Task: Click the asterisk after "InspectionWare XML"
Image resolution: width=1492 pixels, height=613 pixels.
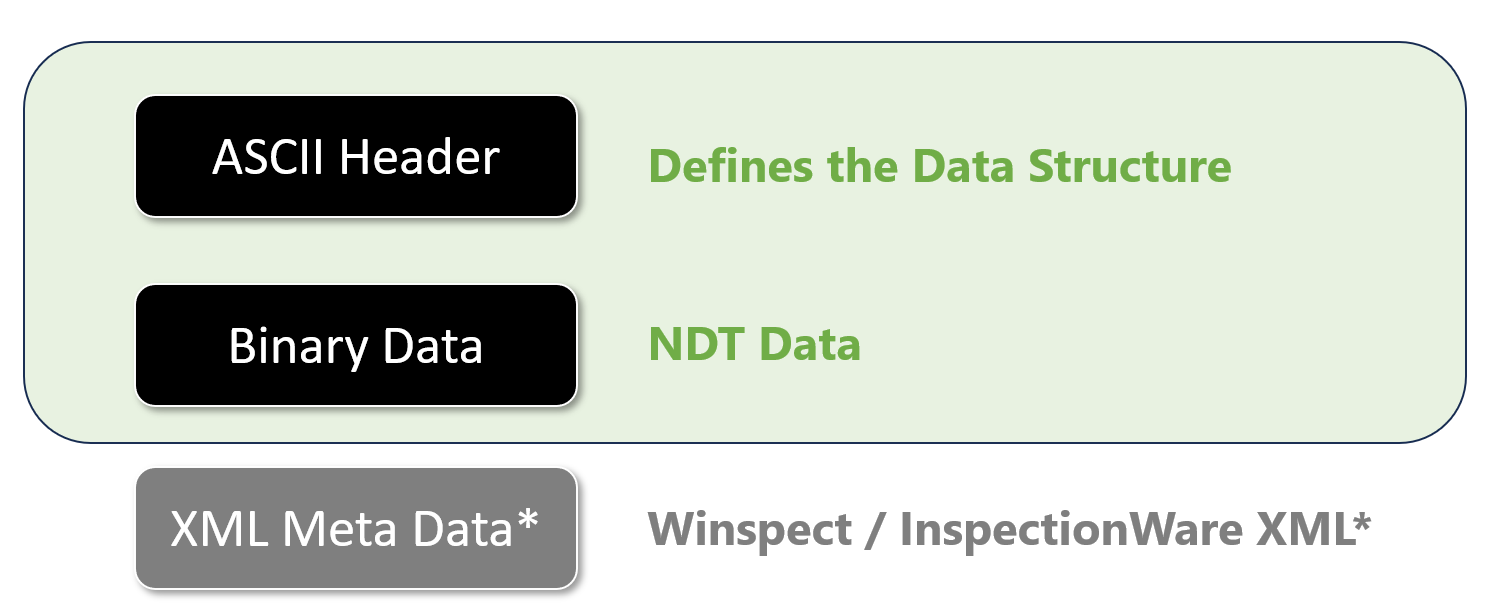Action: click(x=1360, y=520)
